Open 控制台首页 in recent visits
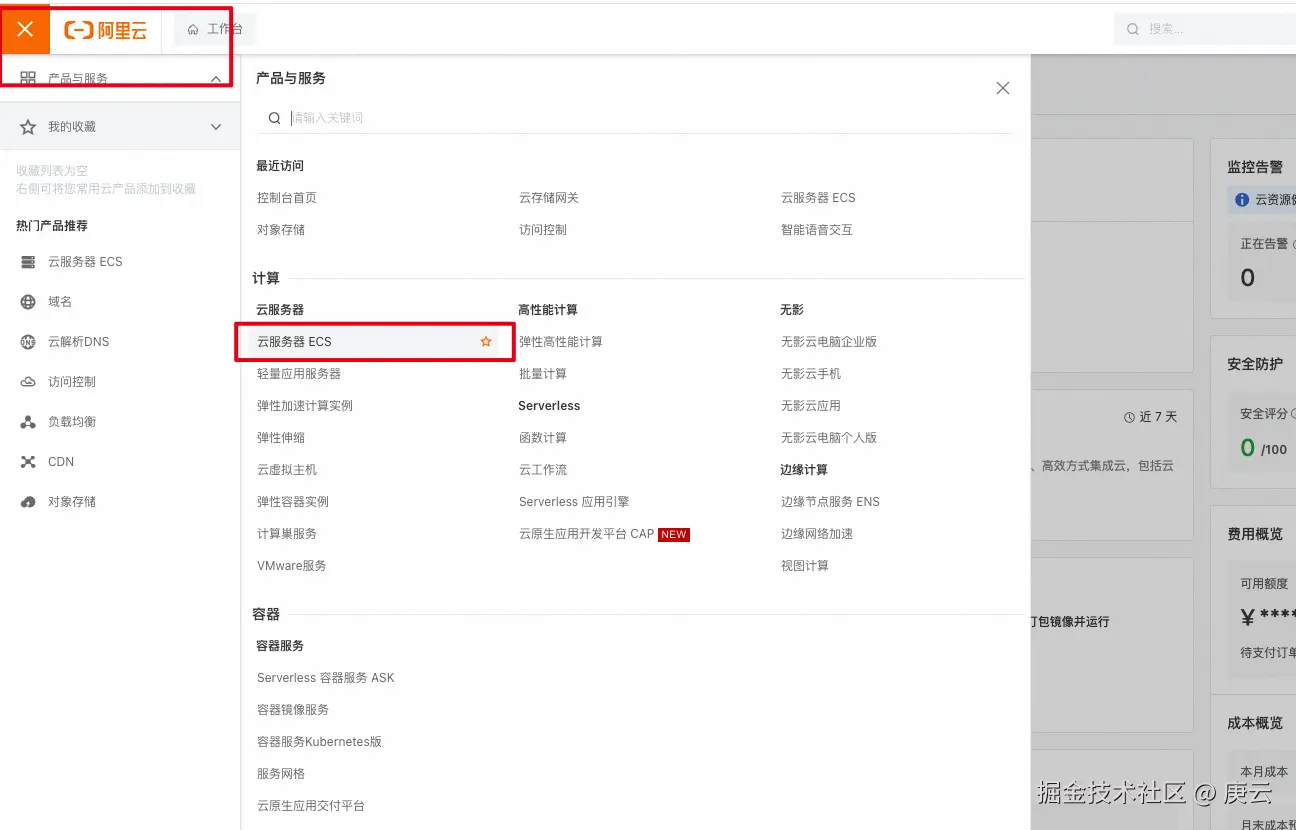 tap(287, 198)
